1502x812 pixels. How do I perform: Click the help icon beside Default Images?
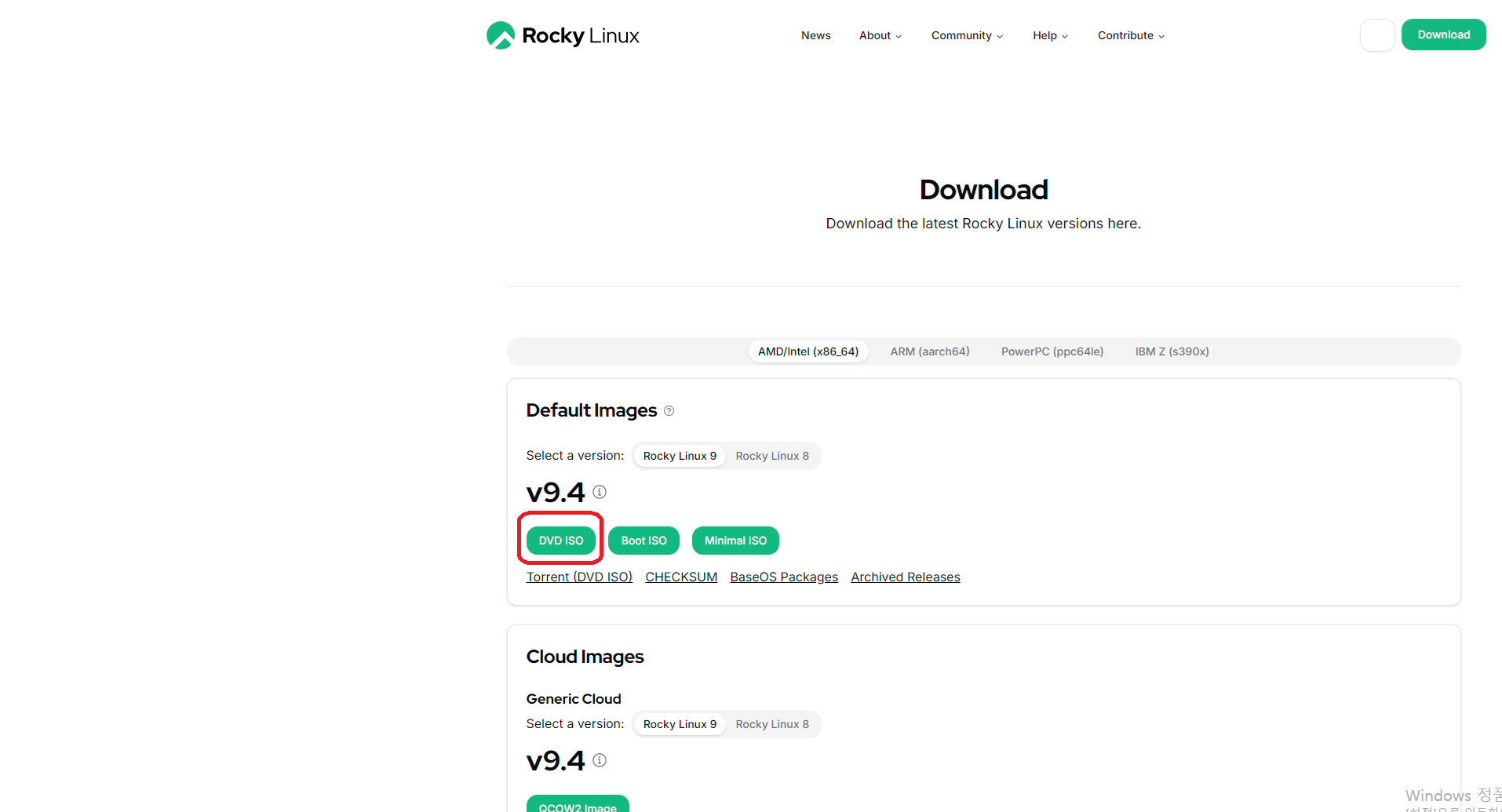click(669, 411)
